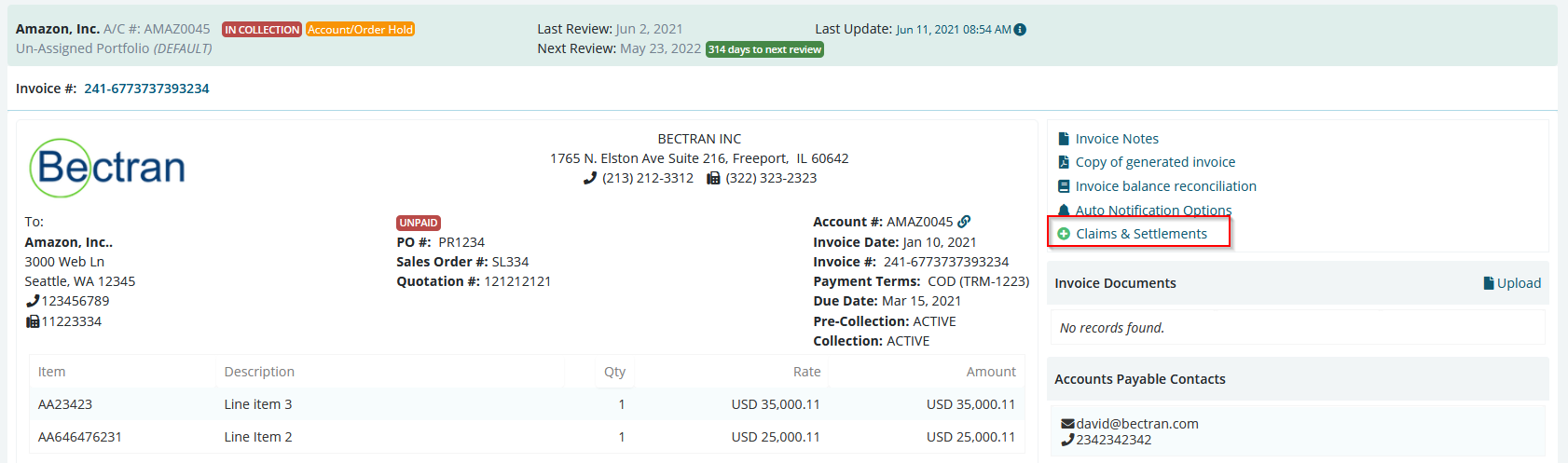Screen dimensions: 1568x463
Task: Click the Invoice balance reconciliation icon
Action: pyautogui.click(x=1064, y=186)
